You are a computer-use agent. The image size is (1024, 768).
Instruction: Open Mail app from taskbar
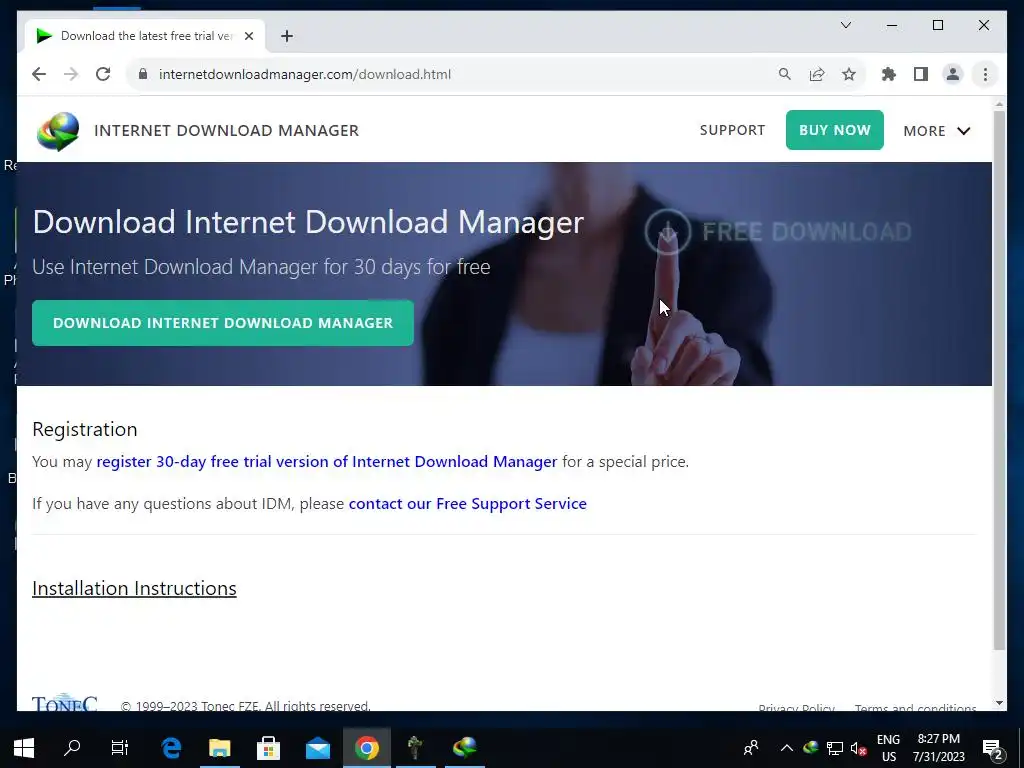click(x=317, y=748)
